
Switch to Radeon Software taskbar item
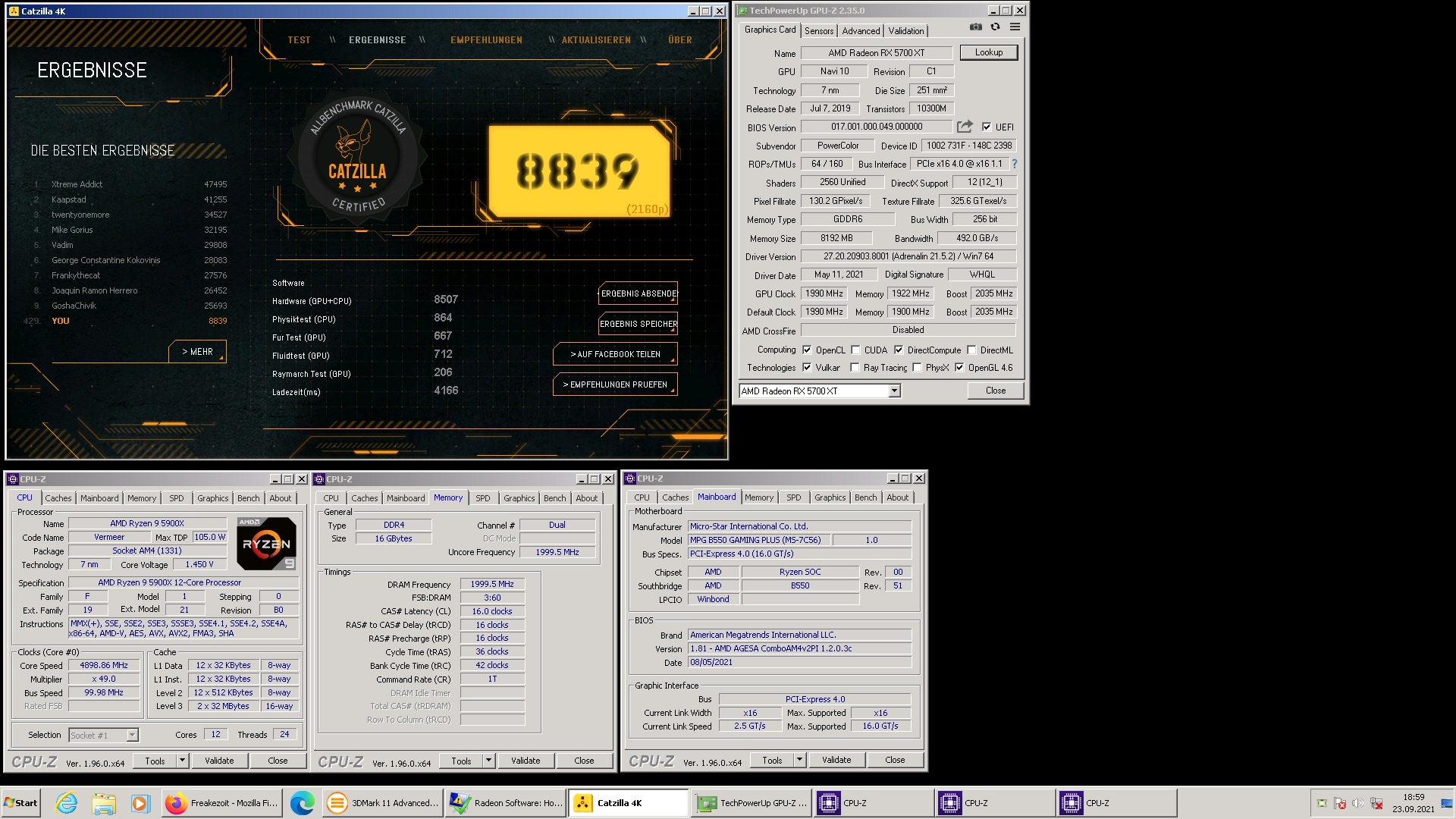[x=506, y=803]
